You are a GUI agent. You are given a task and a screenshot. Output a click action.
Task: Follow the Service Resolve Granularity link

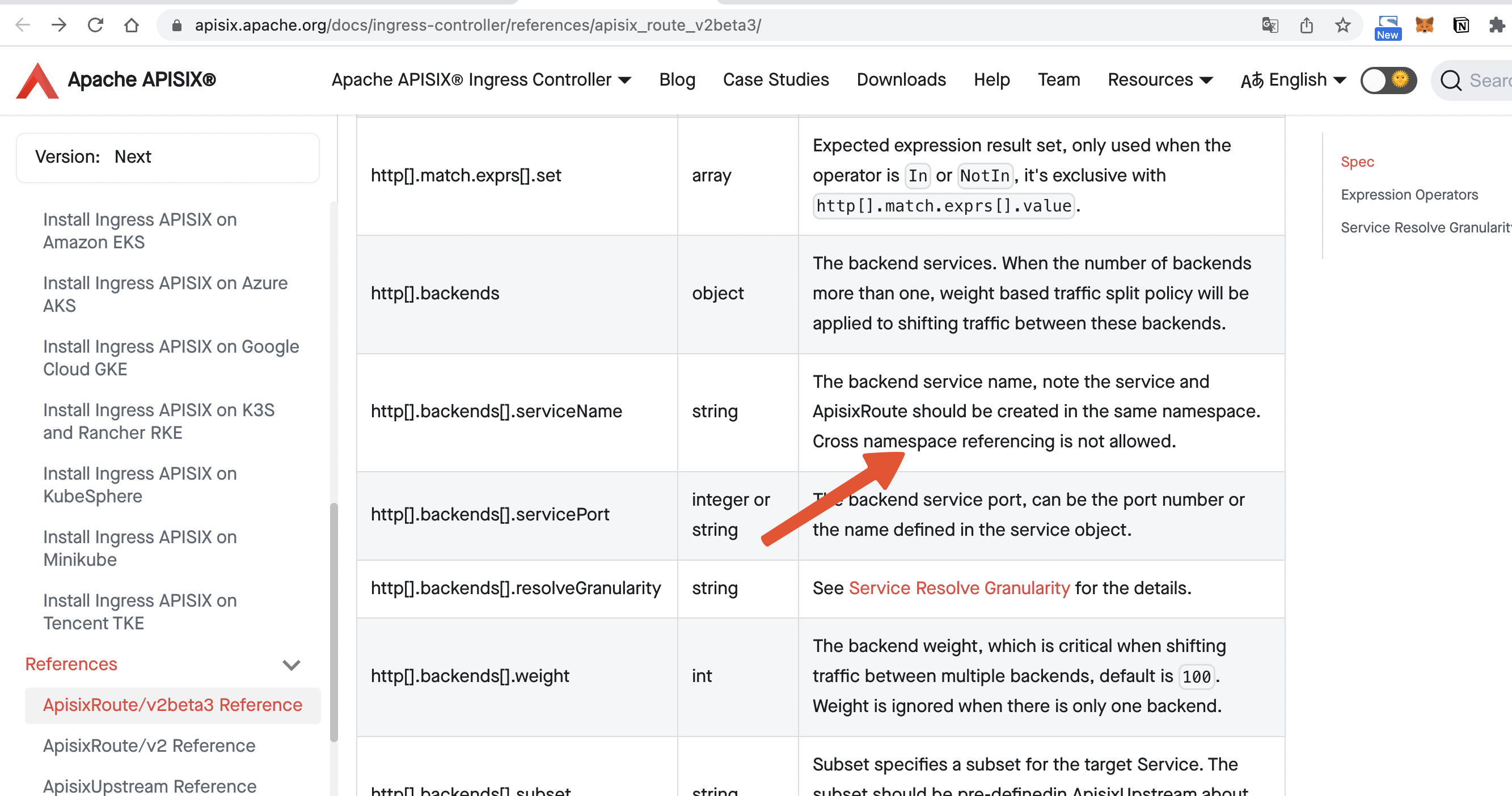pos(958,588)
